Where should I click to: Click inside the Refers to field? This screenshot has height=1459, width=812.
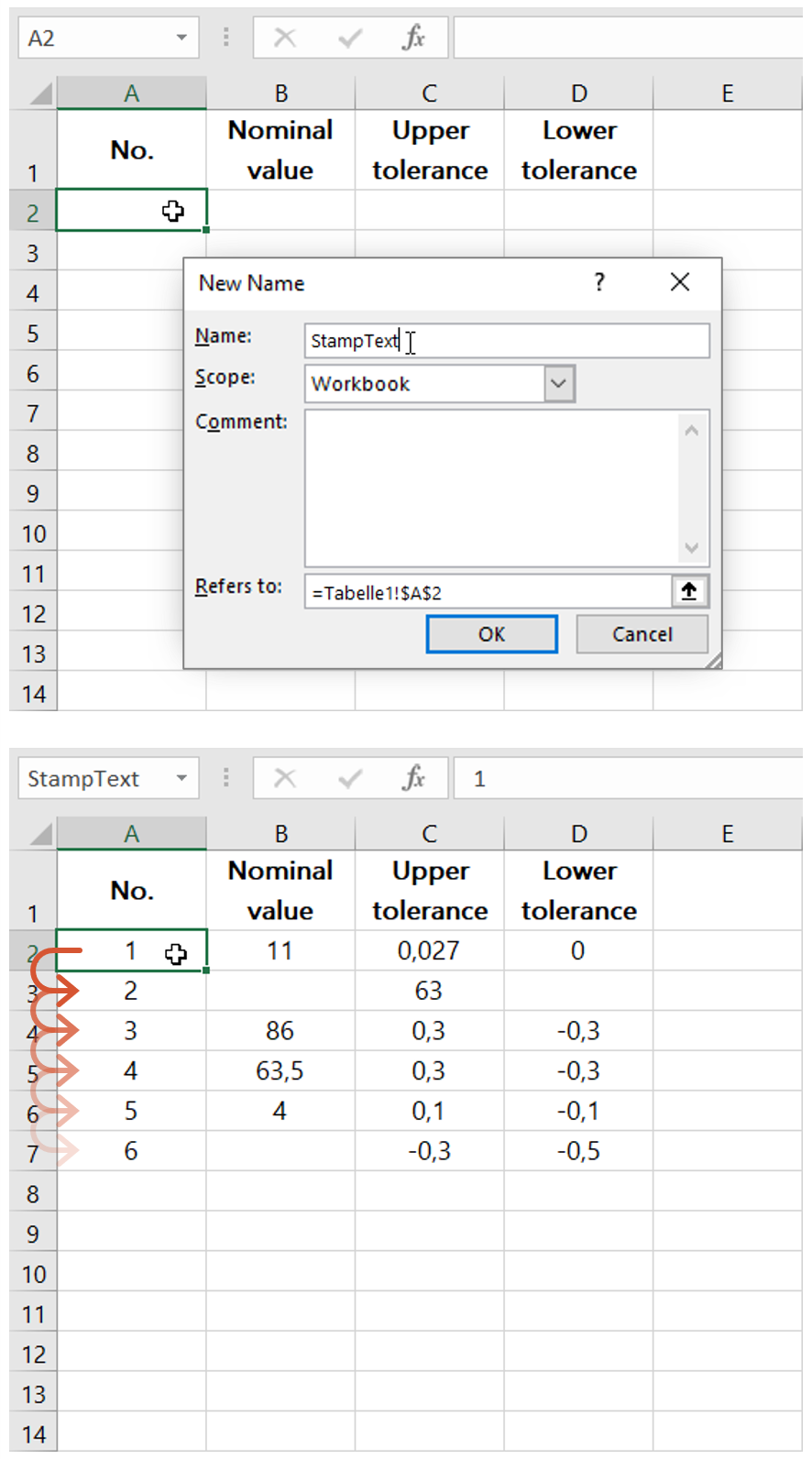pos(486,593)
